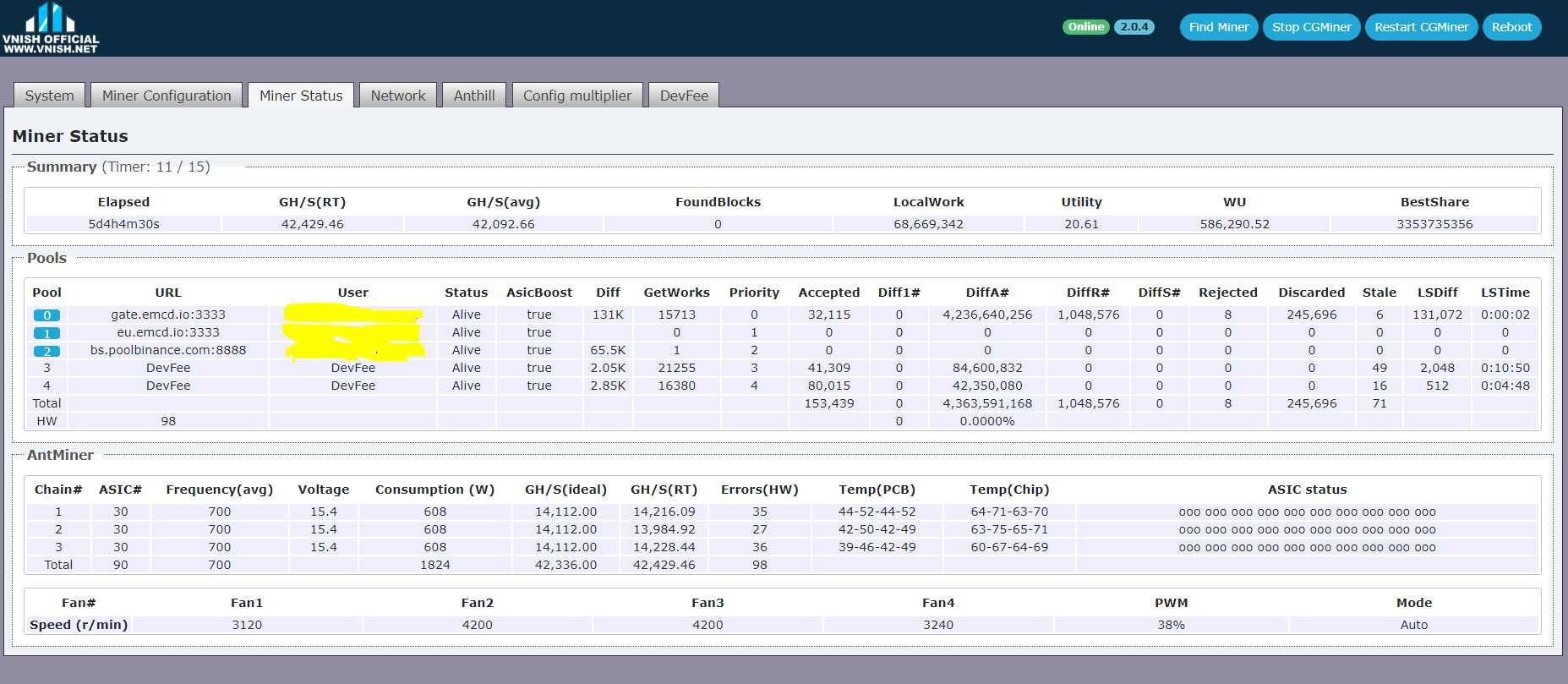Select the Miner Status tab
Screen dimensions: 1568x684
pos(301,96)
